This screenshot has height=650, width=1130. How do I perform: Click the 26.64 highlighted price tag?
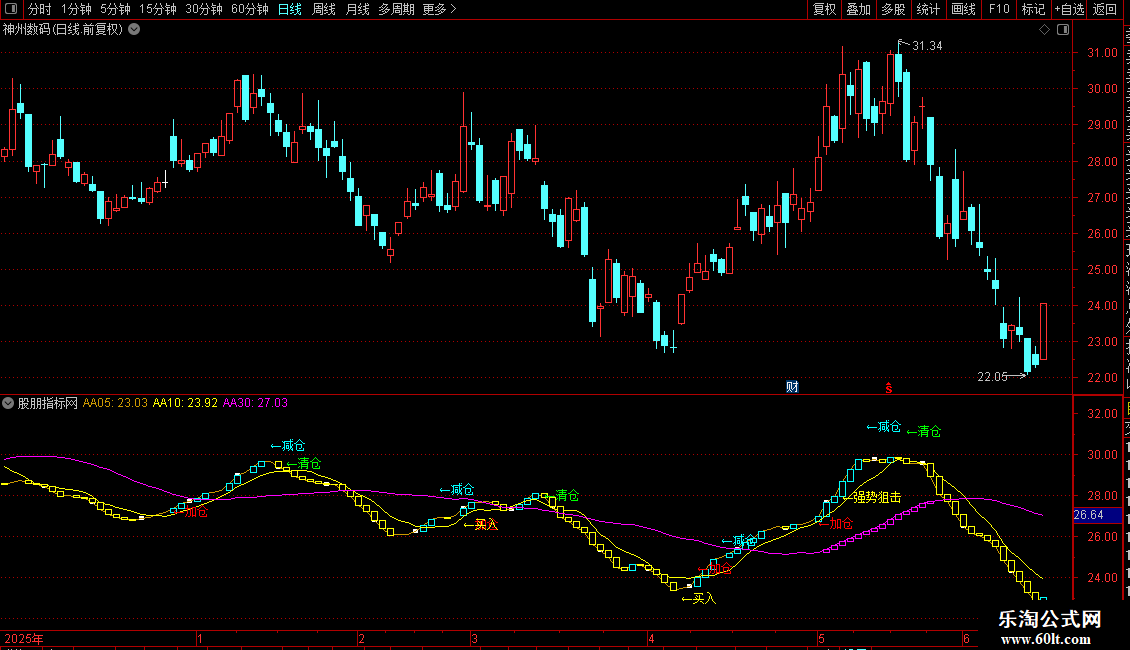point(1097,515)
